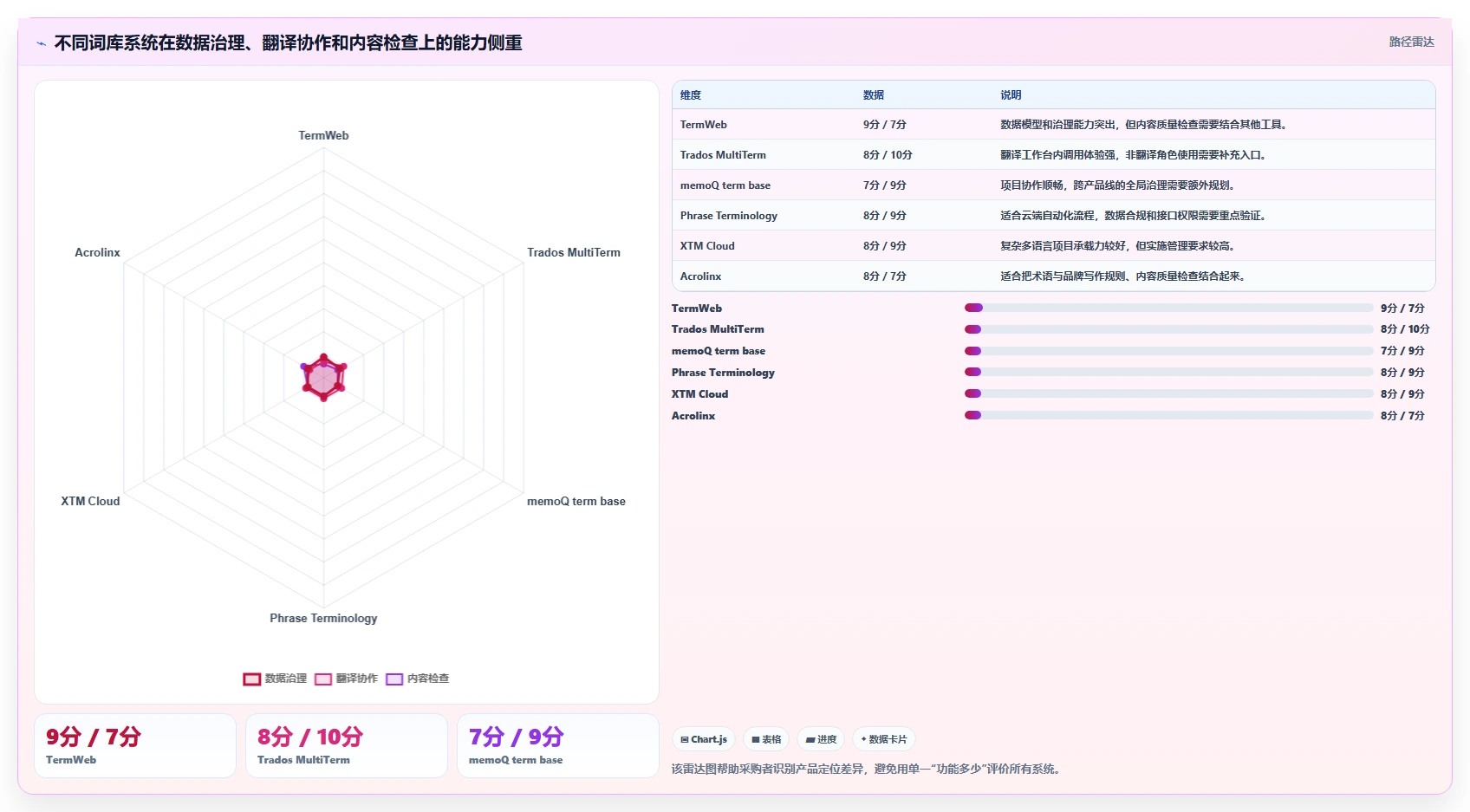
Task: Click the 维度 column header
Action: 691,95
